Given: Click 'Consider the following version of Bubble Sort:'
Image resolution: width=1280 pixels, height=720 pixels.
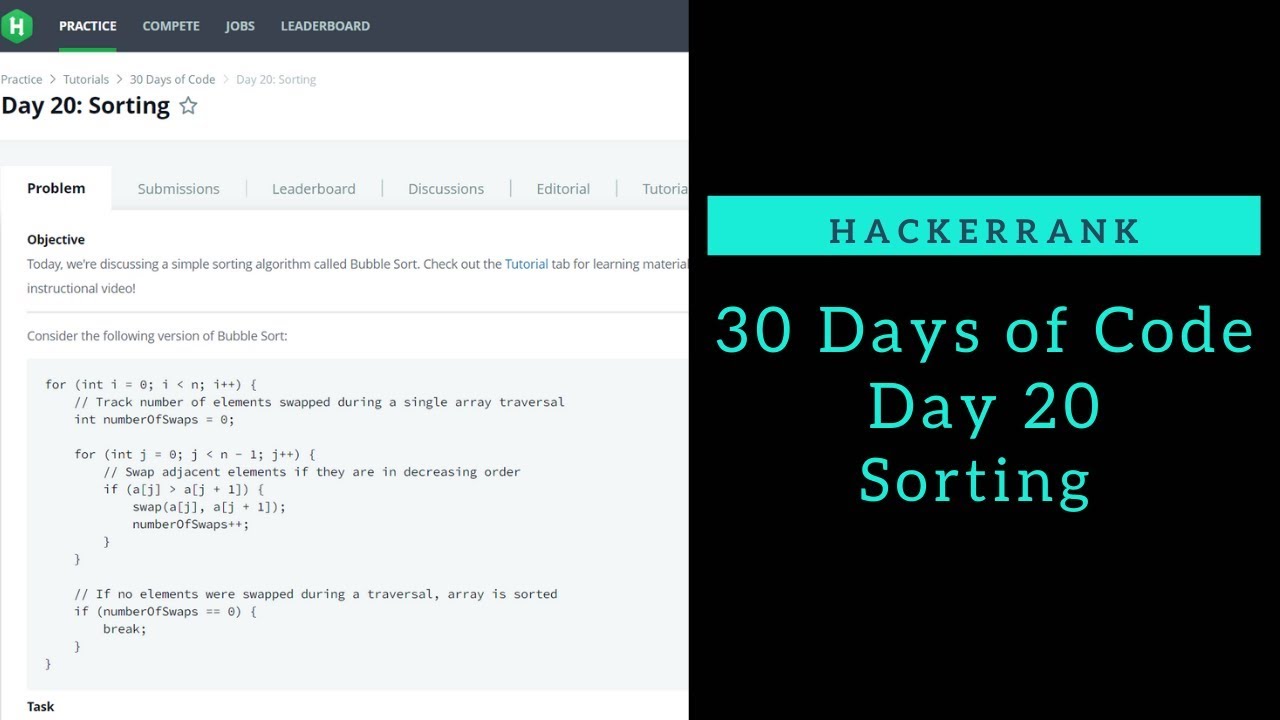Looking at the screenshot, I should [157, 336].
